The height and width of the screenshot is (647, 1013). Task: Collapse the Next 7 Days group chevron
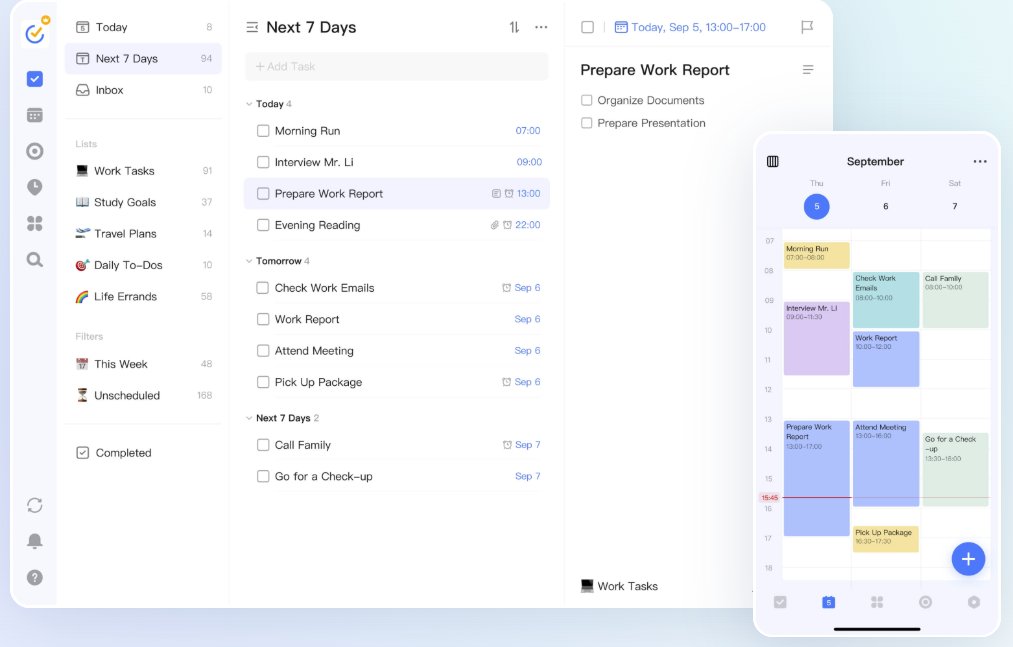click(249, 418)
